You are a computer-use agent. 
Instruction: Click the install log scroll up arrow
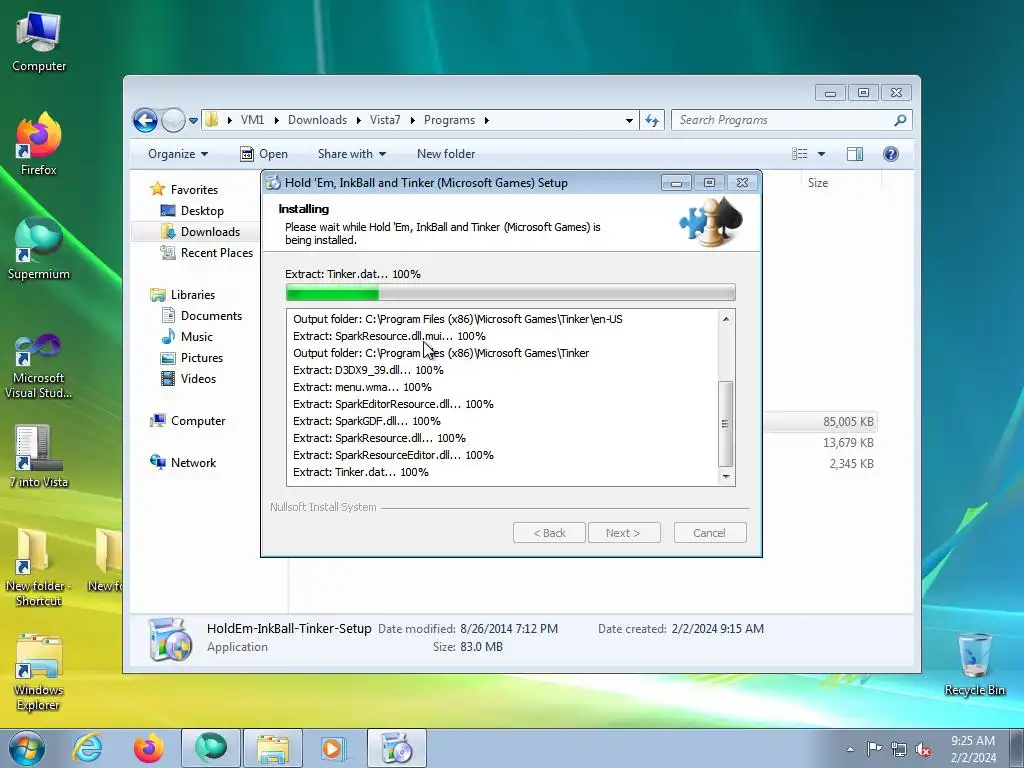pos(726,319)
